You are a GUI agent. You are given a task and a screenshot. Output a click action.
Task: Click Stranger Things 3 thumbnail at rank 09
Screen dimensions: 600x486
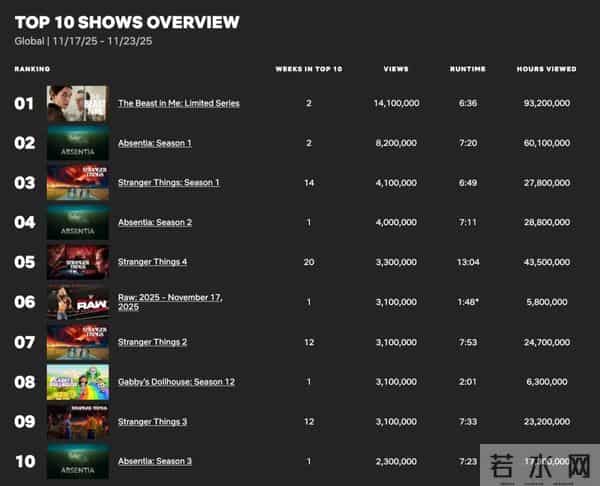coord(78,421)
